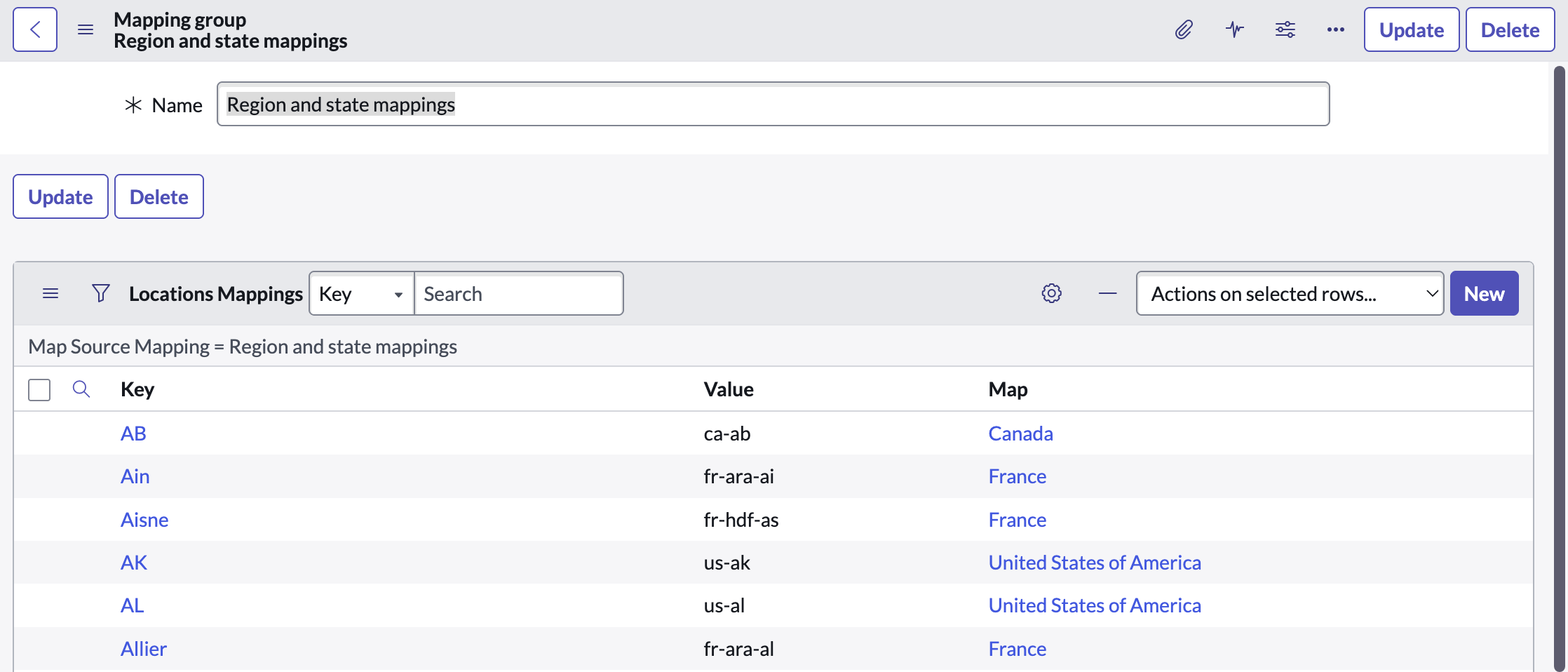Open the more options ellipsis menu
The image size is (1568, 672).
1336,29
